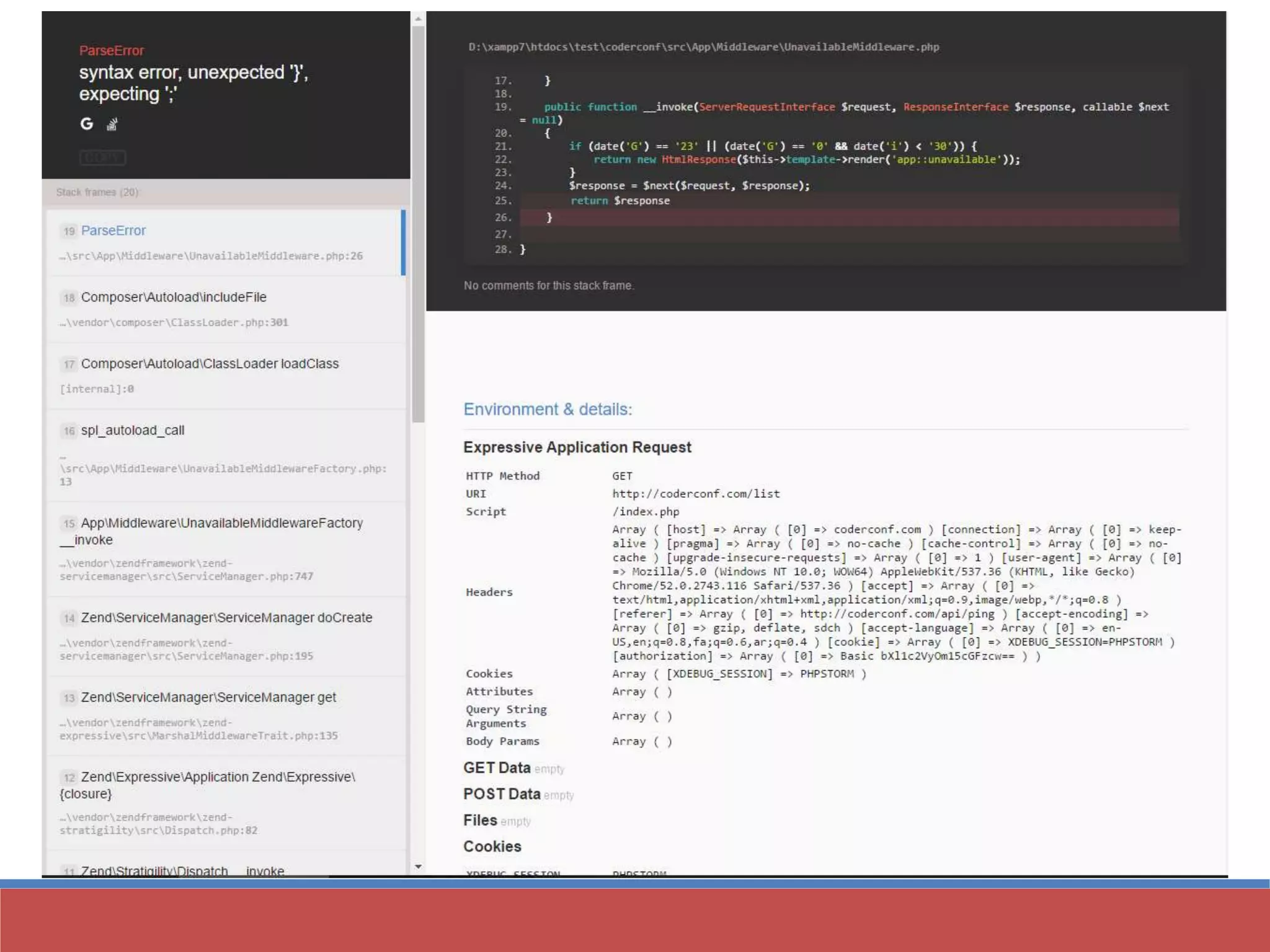Click the Environment & details heading
The image size is (1270, 952).
coord(548,409)
